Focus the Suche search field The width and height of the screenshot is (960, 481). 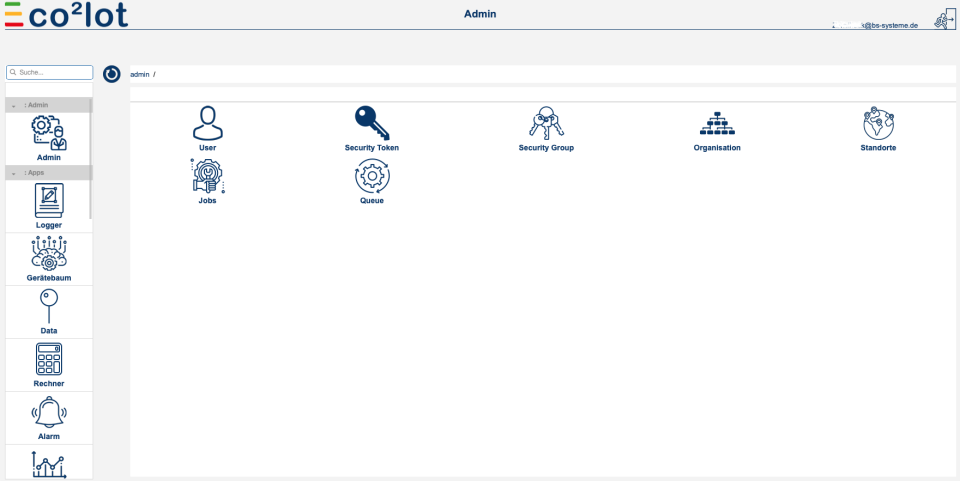point(50,72)
